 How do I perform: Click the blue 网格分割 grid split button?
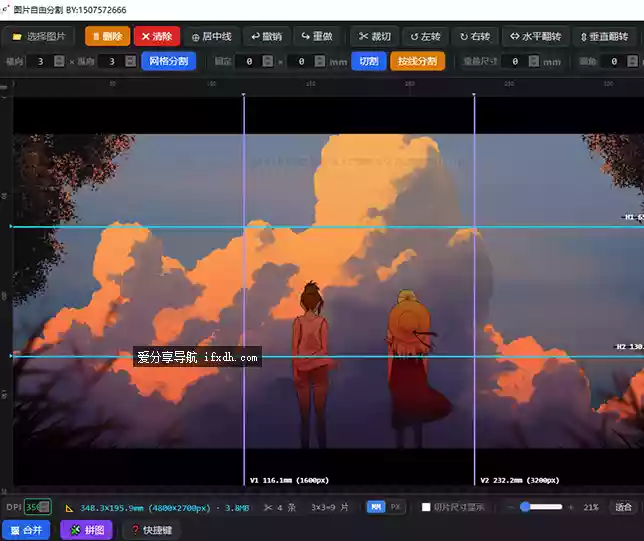point(168,61)
